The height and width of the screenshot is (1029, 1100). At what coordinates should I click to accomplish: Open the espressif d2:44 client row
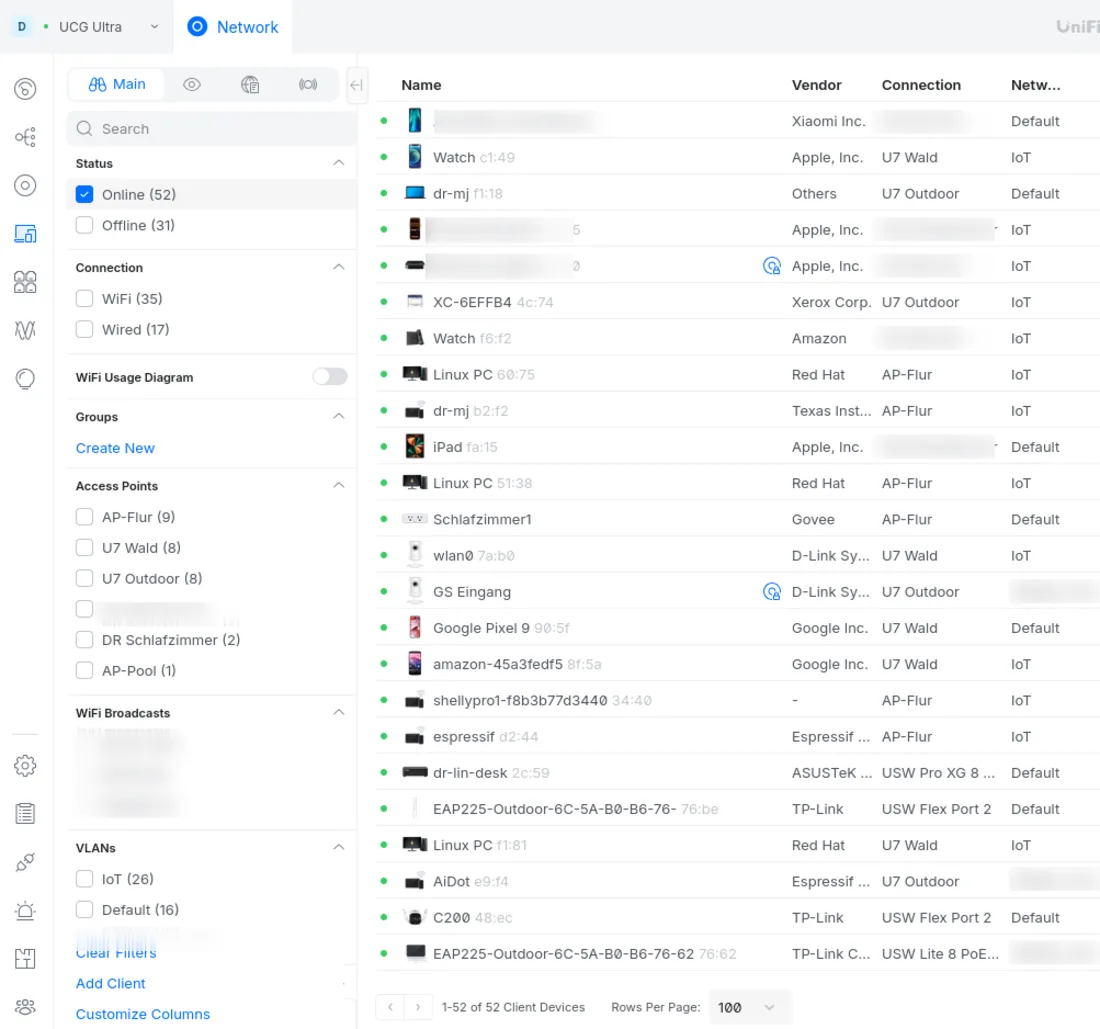pyautogui.click(x=737, y=737)
